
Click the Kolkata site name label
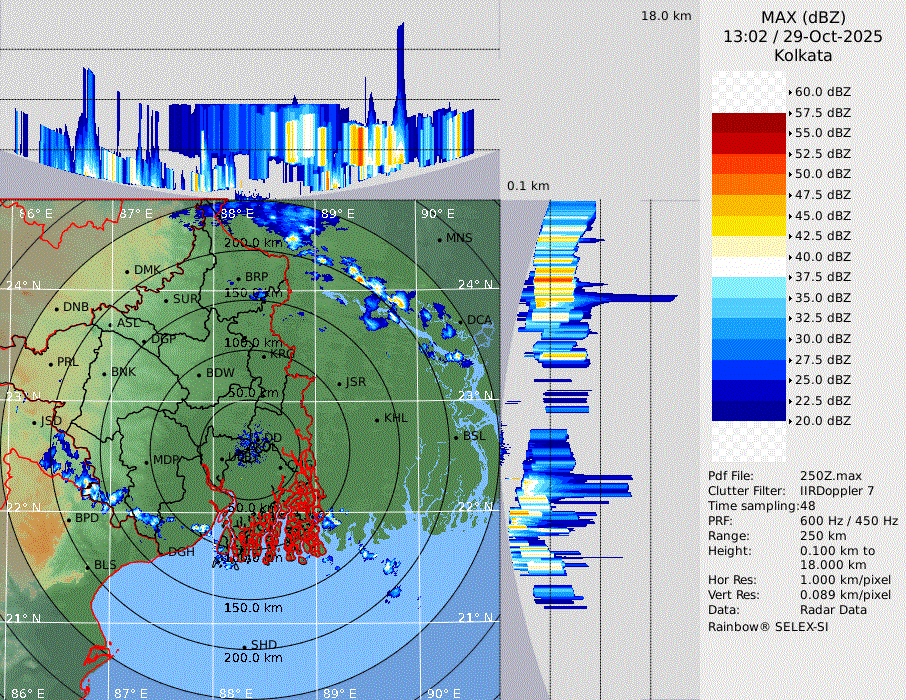(x=802, y=55)
